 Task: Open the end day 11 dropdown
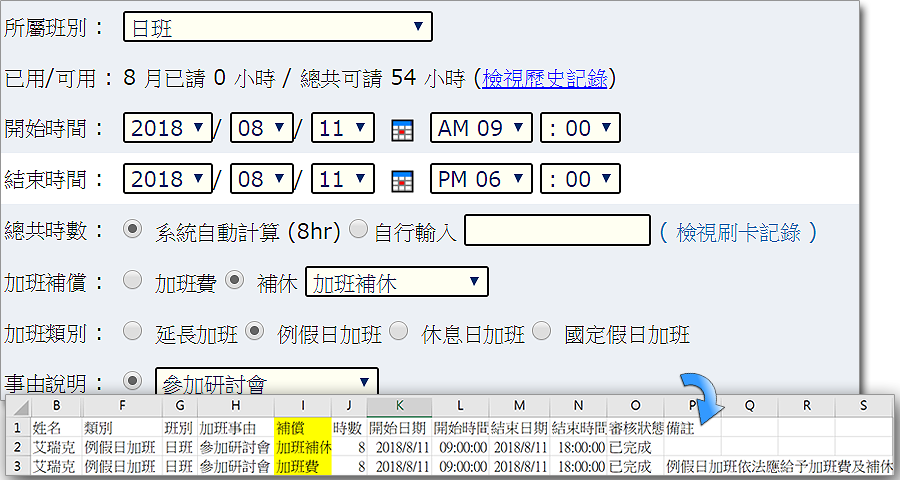343,179
